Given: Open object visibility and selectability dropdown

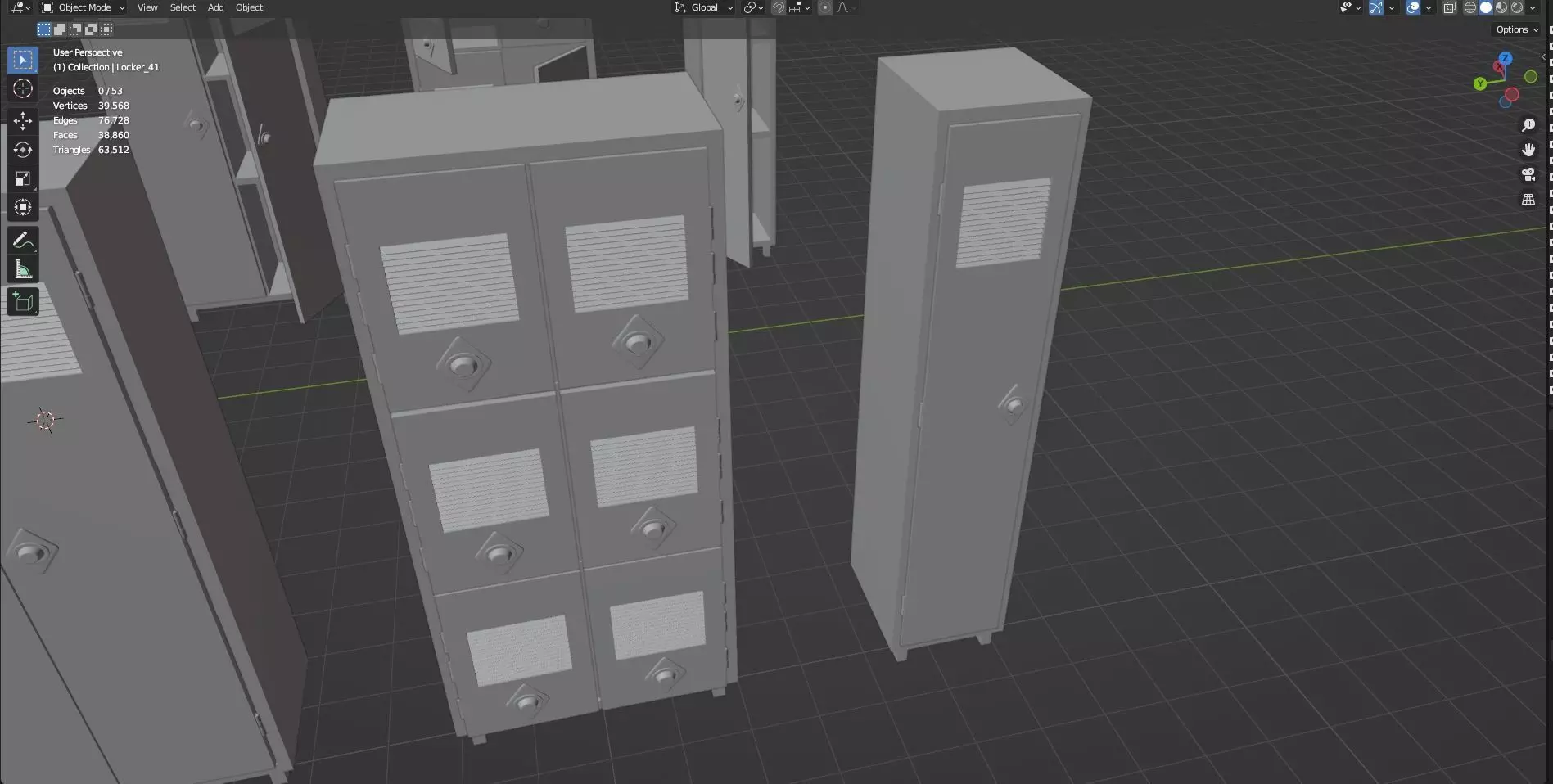Looking at the screenshot, I should [1350, 7].
